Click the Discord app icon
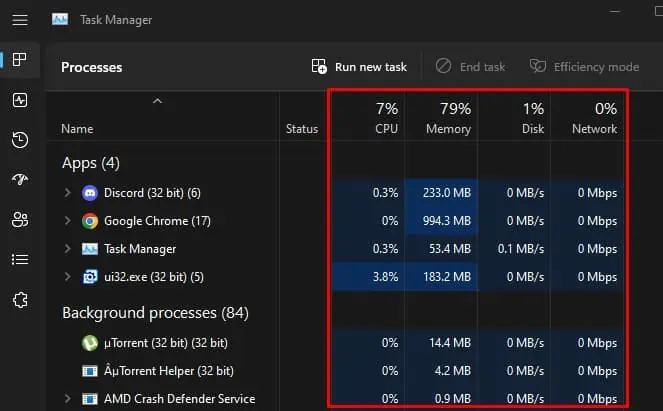Image resolution: width=663 pixels, height=411 pixels. [x=90, y=193]
